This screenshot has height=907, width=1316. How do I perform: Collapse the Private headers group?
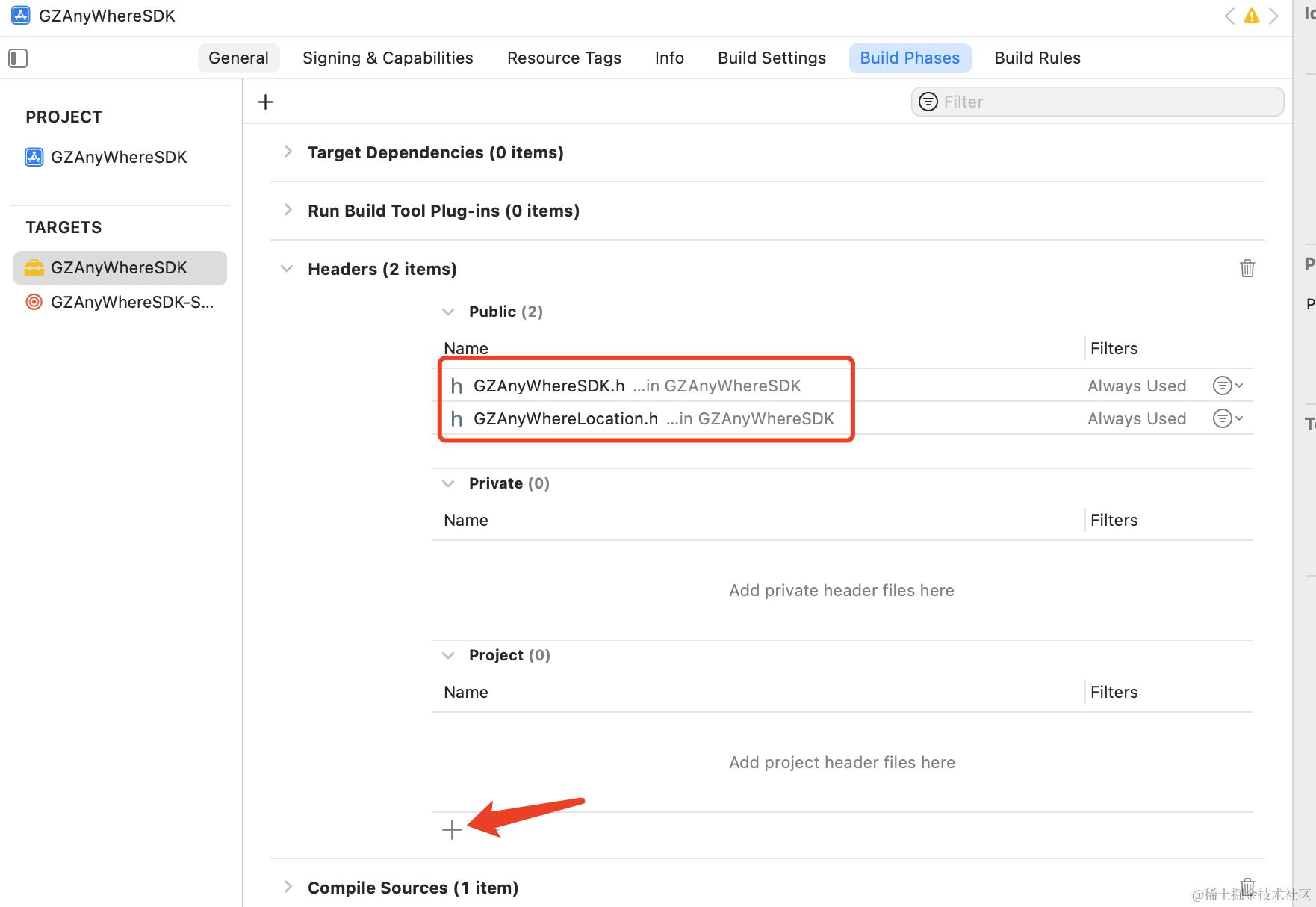coord(448,483)
